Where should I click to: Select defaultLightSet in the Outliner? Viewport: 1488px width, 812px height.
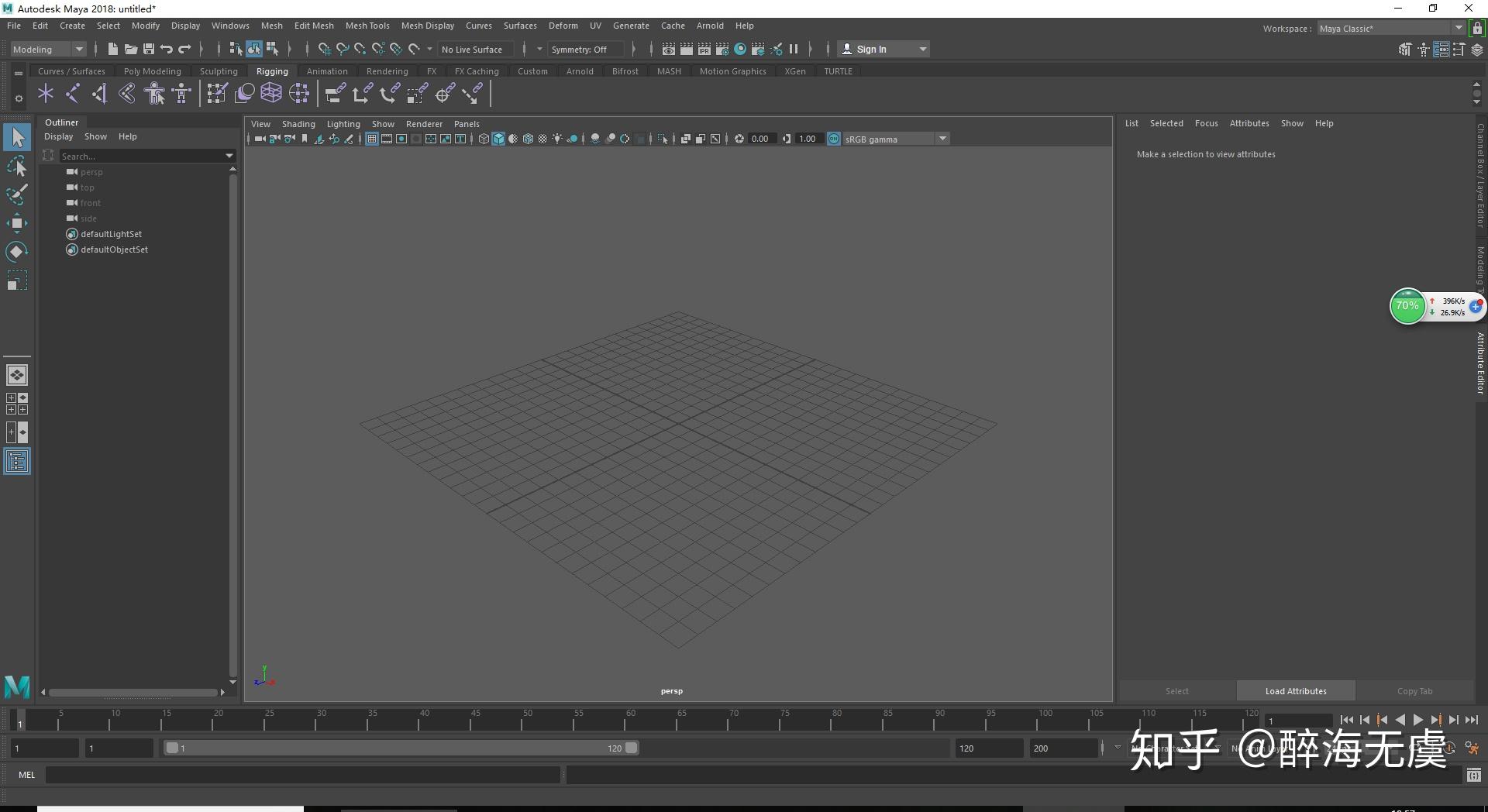pos(111,234)
